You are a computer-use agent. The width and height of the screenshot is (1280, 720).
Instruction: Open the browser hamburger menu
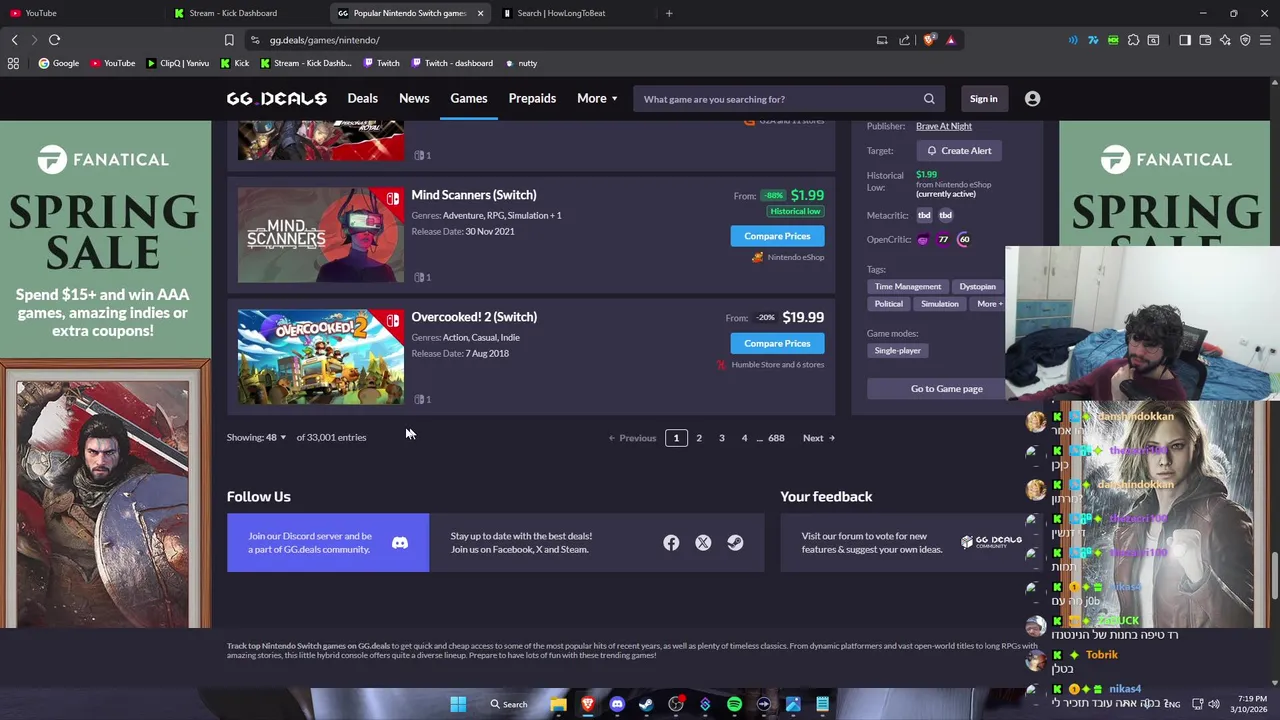pyautogui.click(x=1265, y=40)
